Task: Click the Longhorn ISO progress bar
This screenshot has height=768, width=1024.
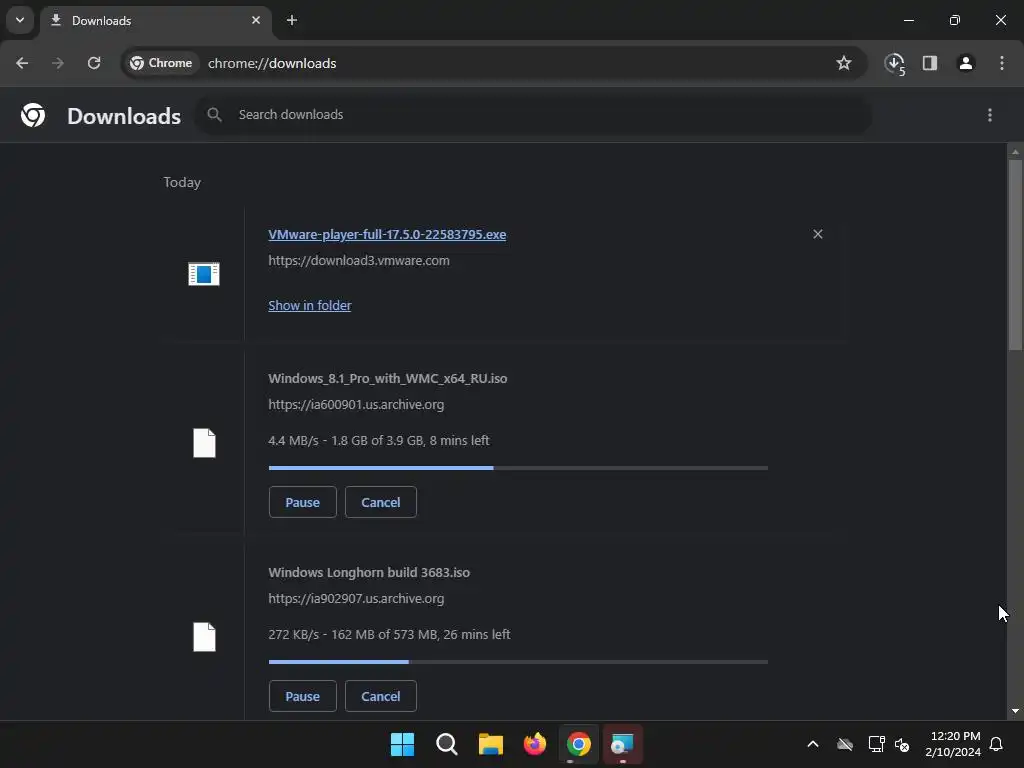Action: 518,662
